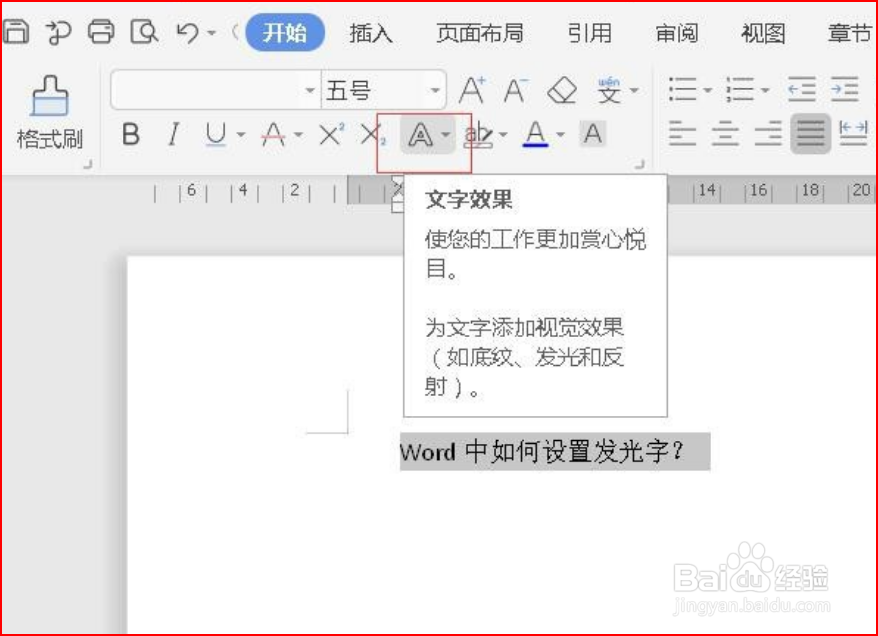Open the bullet list dropdown arrow
Screen dimensions: 878x636
point(707,90)
